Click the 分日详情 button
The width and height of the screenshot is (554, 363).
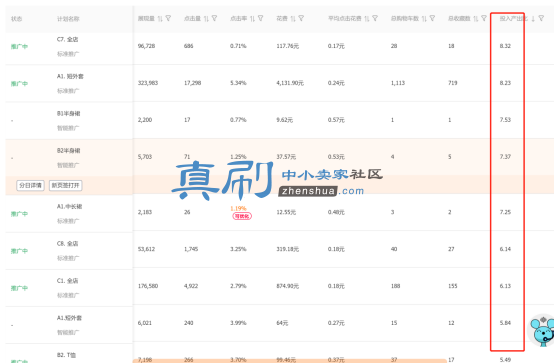coord(30,185)
